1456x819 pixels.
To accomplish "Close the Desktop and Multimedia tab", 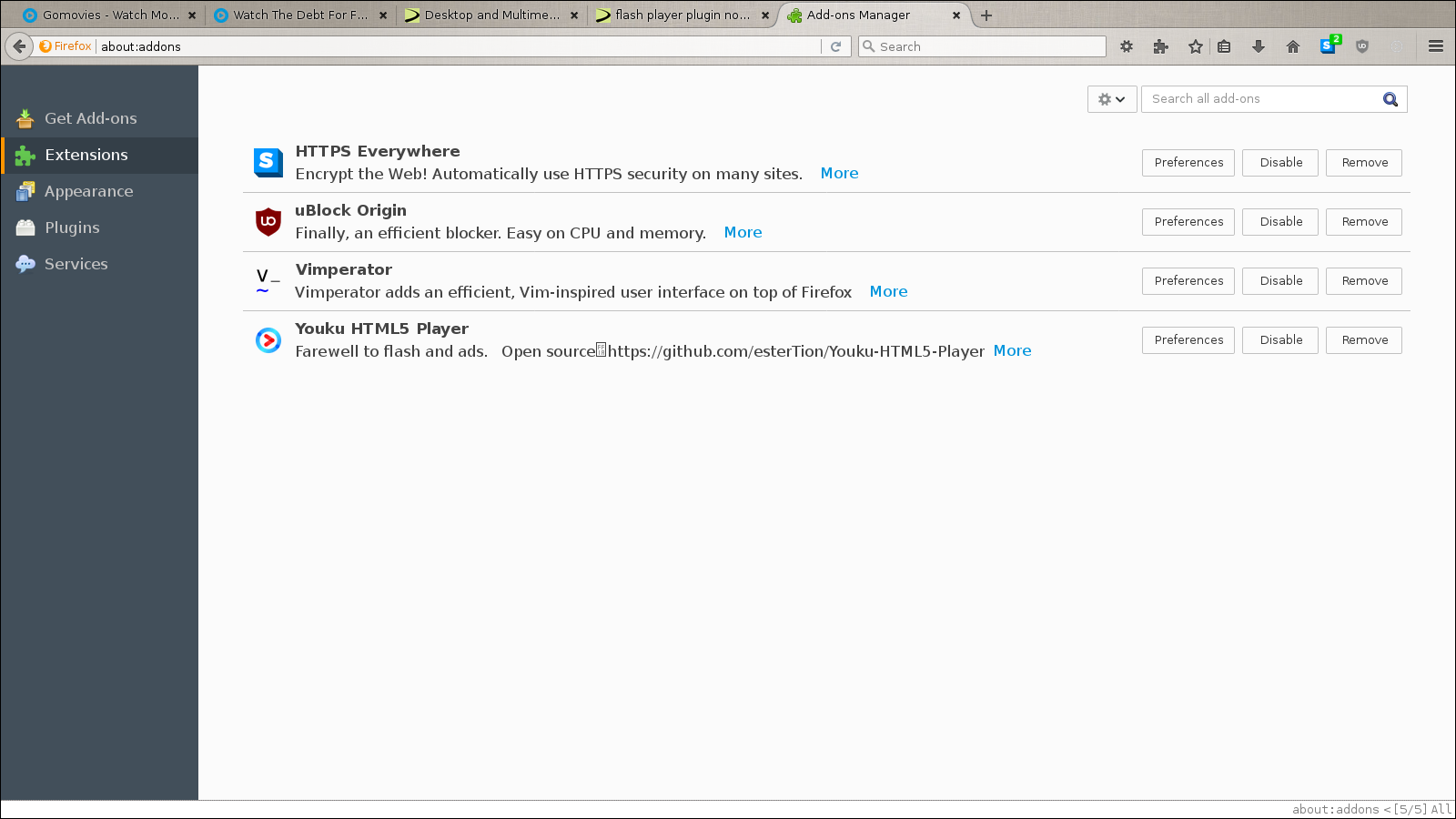I will (574, 15).
